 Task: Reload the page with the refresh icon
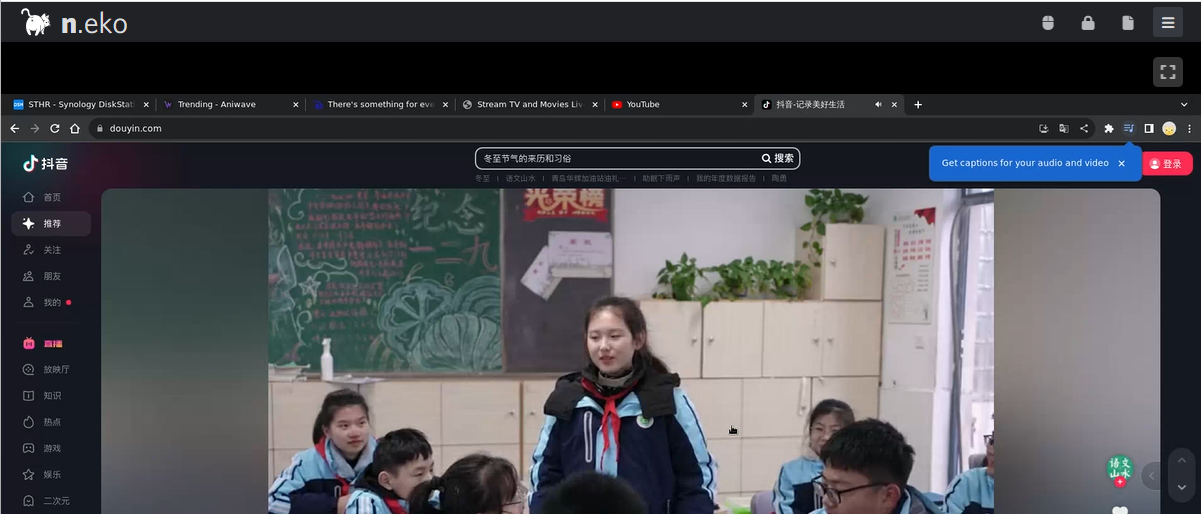point(55,128)
